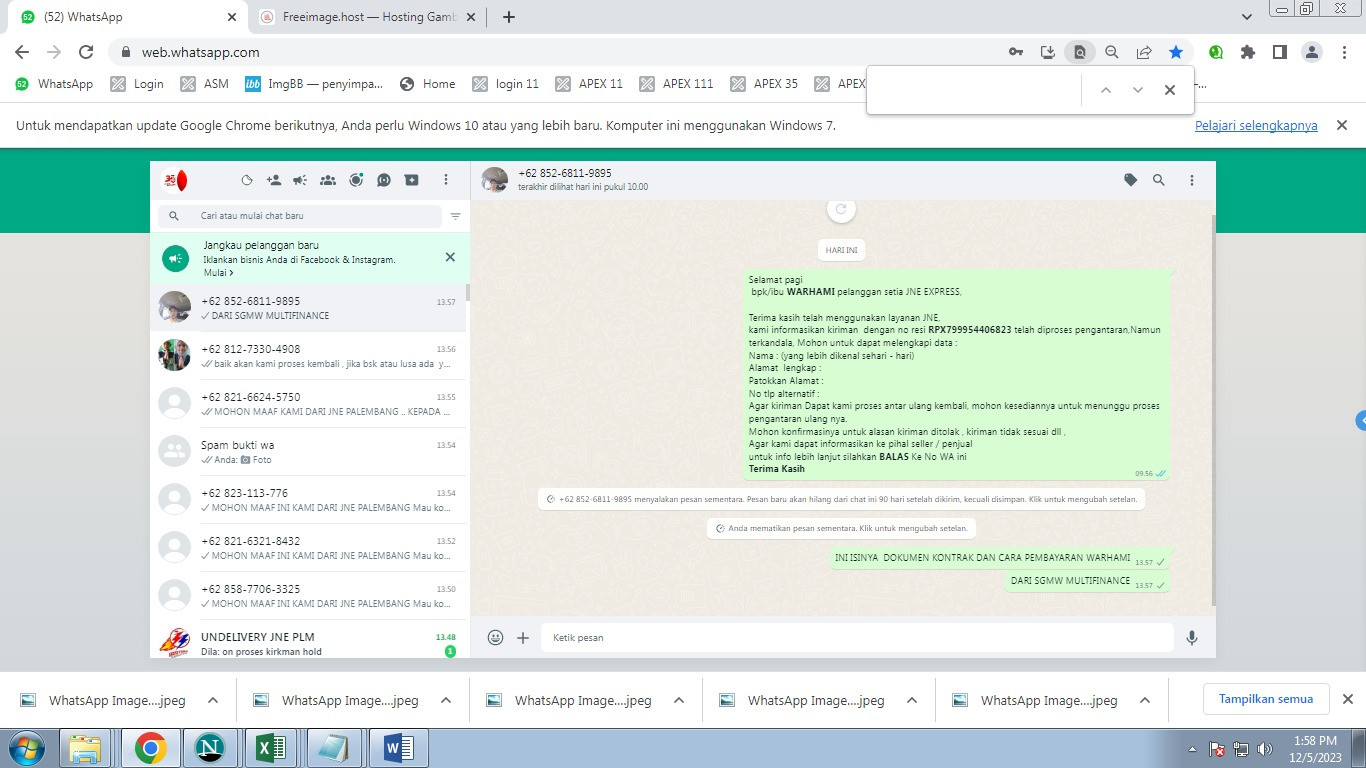Click the label tag icon in chat header
Viewport: 1366px width, 768px height.
coord(1130,180)
